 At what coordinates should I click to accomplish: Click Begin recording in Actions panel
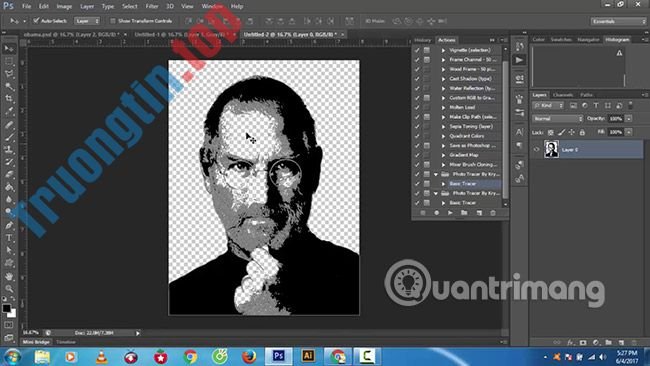click(x=437, y=213)
